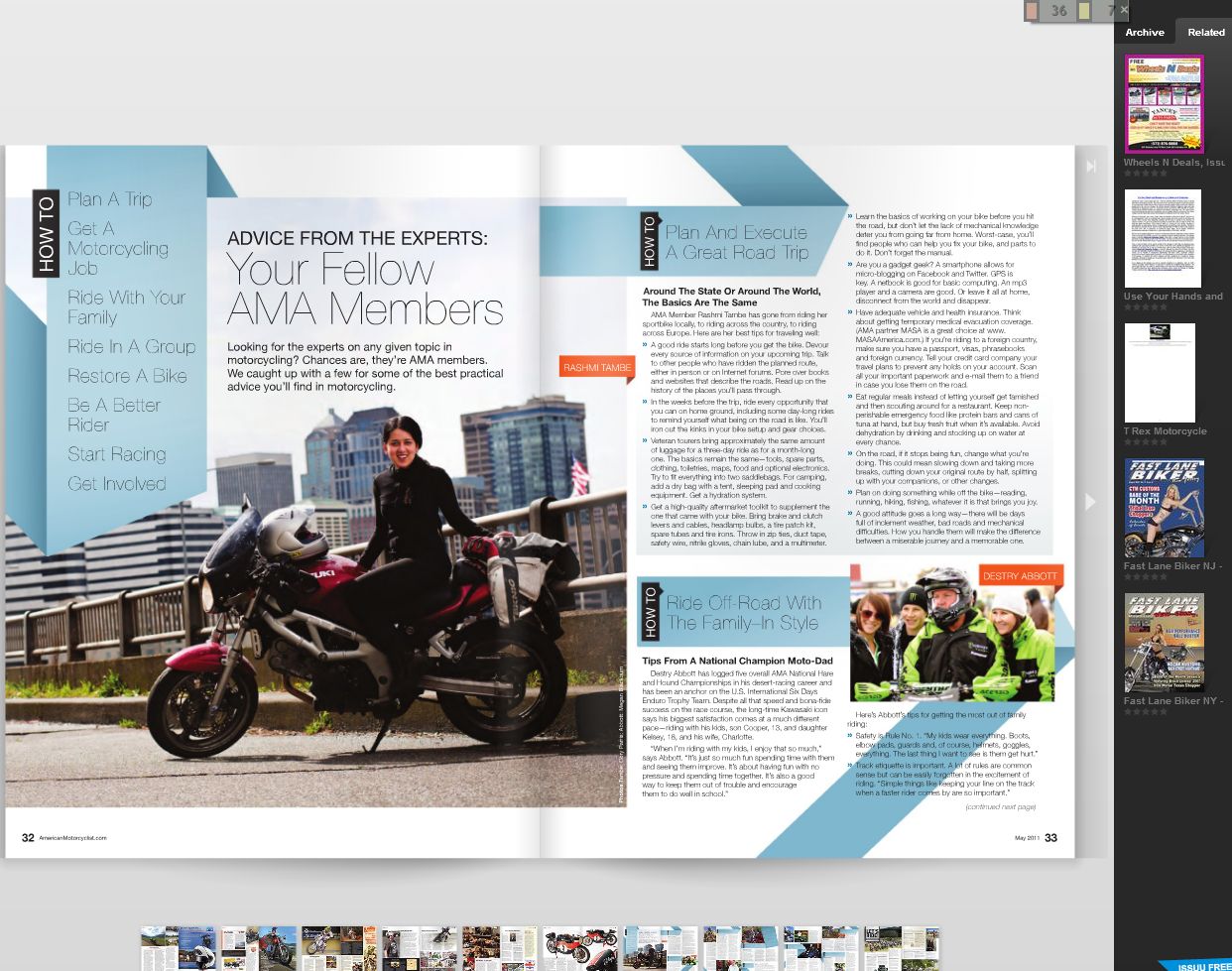Select the last page-spread thumbnail in strip
The width and height of the screenshot is (1232, 971).
(x=901, y=948)
